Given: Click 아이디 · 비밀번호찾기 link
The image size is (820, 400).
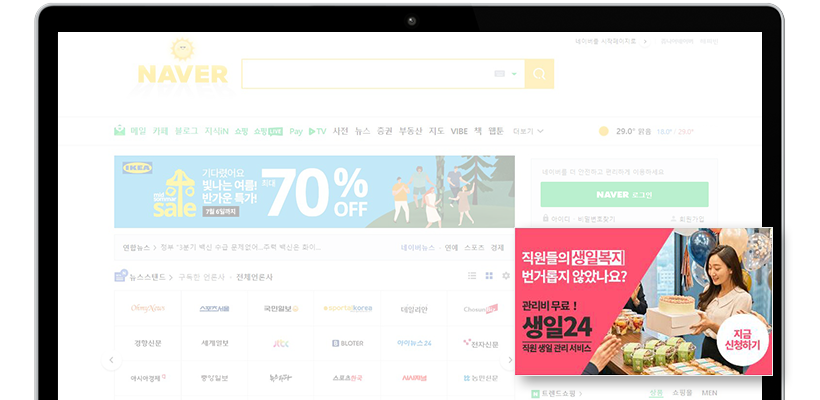Looking at the screenshot, I should coord(579,219).
